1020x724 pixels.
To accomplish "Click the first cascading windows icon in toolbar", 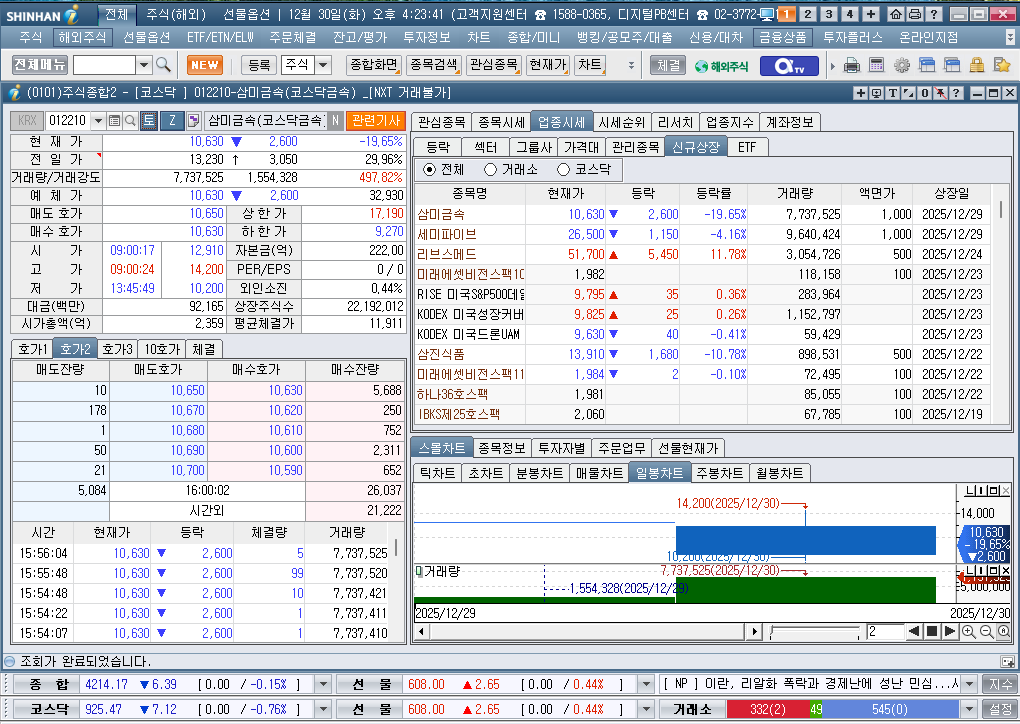I will (x=926, y=65).
